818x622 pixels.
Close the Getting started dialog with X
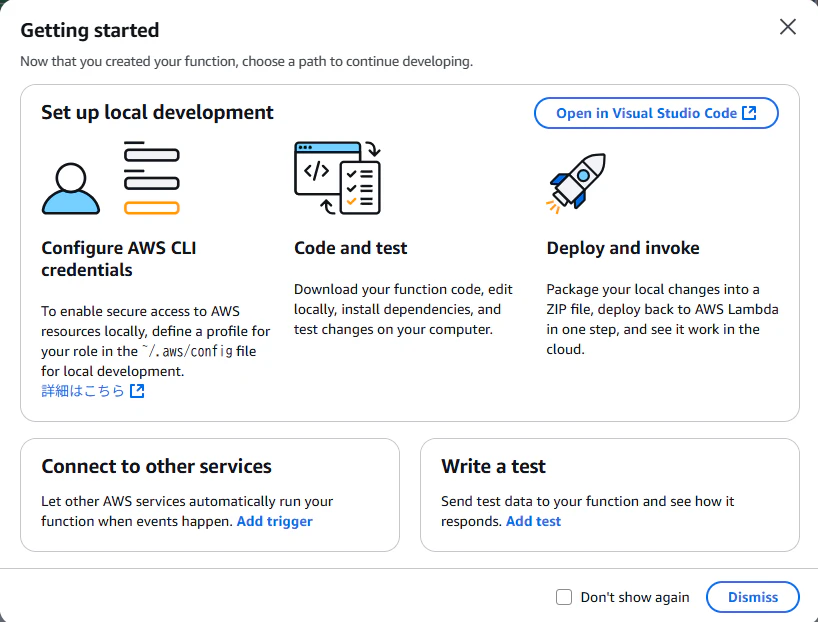tap(787, 27)
